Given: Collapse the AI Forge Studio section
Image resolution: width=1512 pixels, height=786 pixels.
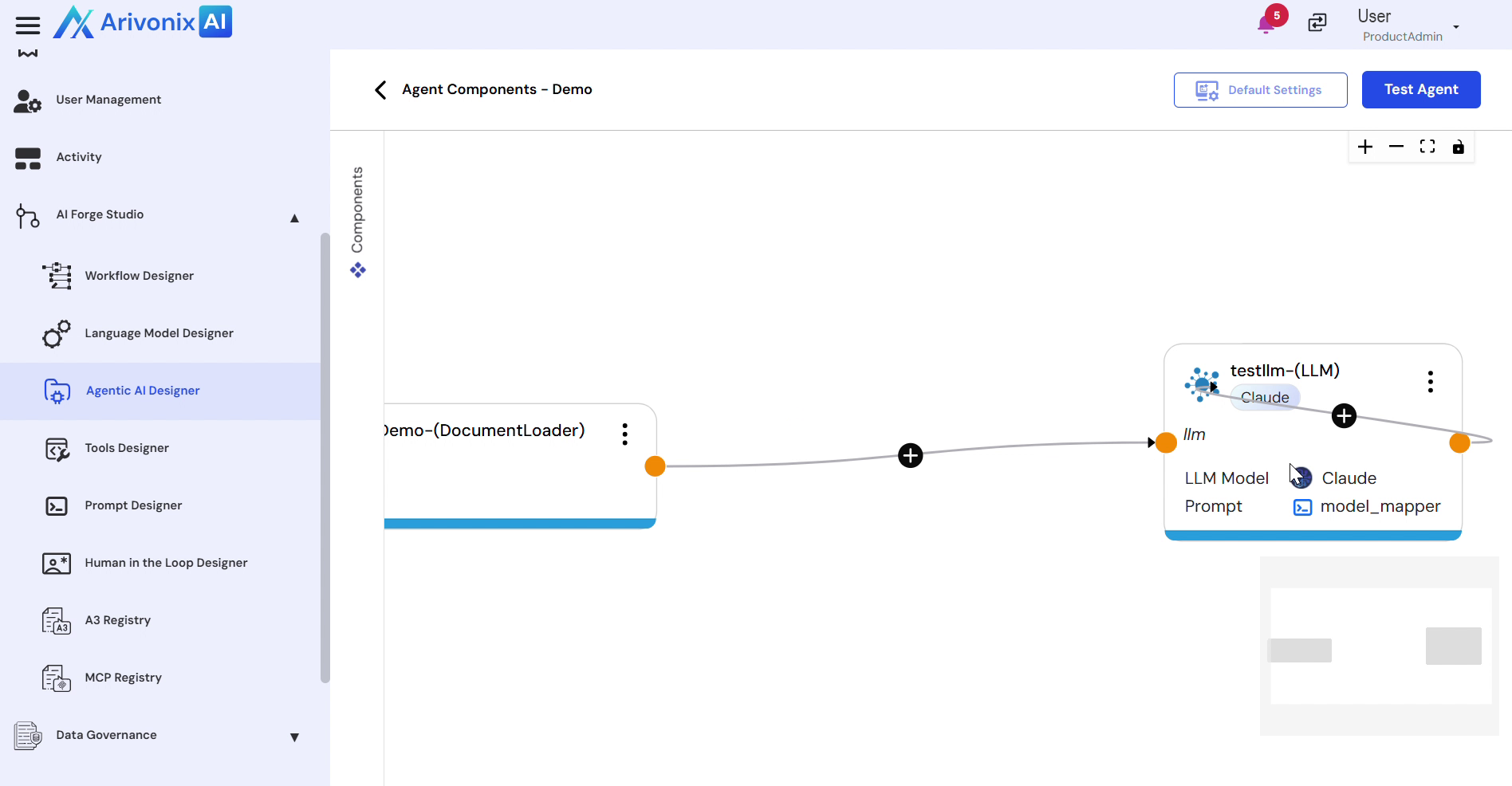Looking at the screenshot, I should tap(294, 218).
